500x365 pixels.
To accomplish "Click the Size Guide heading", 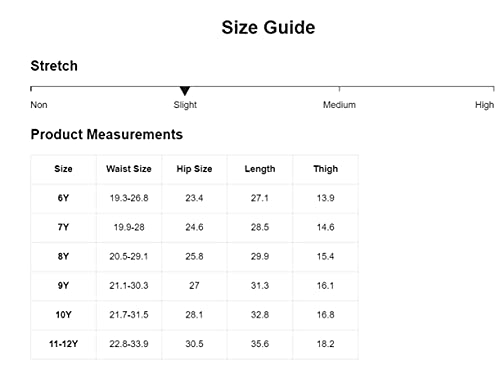I will point(268,27).
